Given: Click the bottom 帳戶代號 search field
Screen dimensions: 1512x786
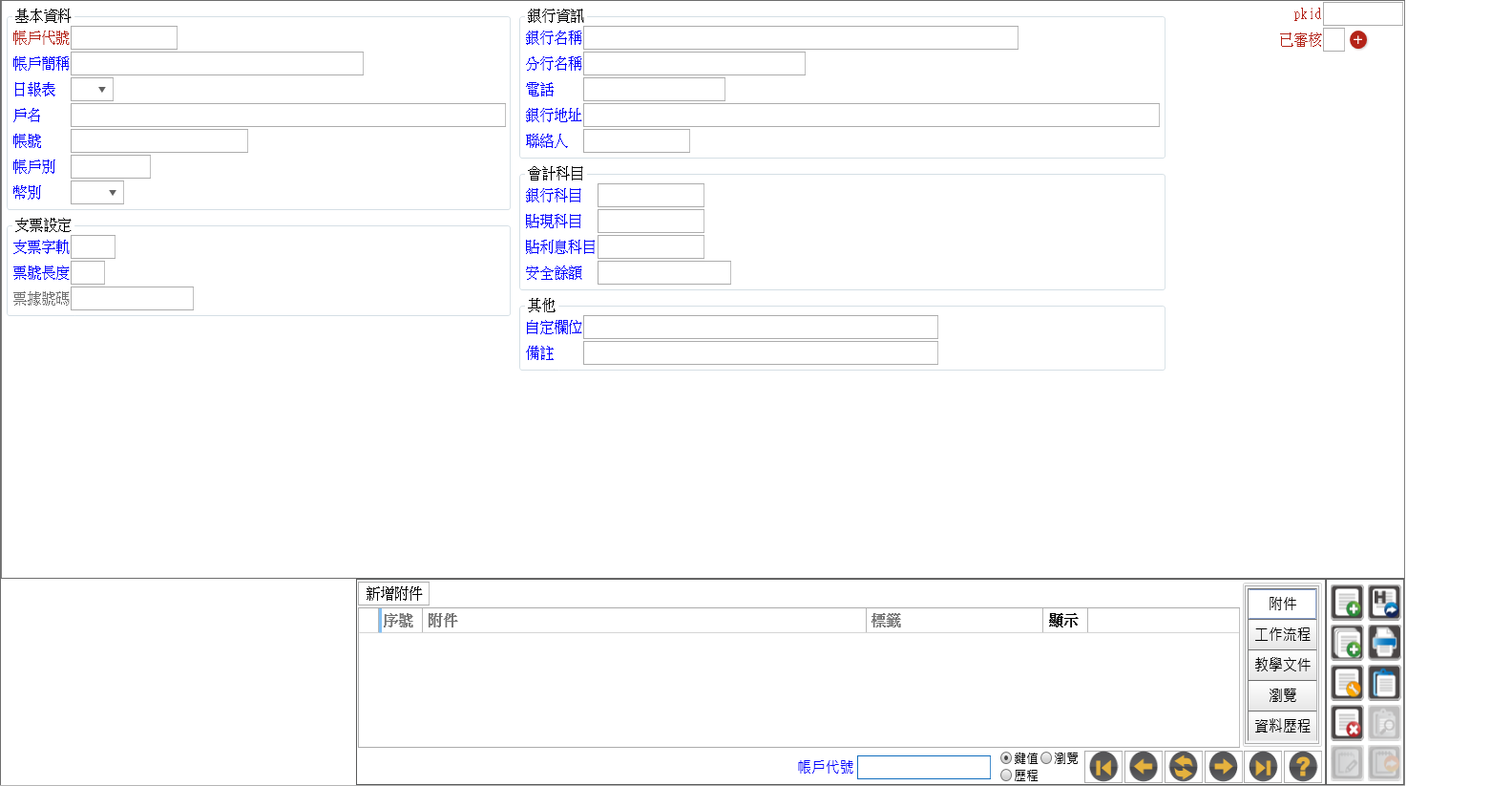Looking at the screenshot, I should point(924,767).
